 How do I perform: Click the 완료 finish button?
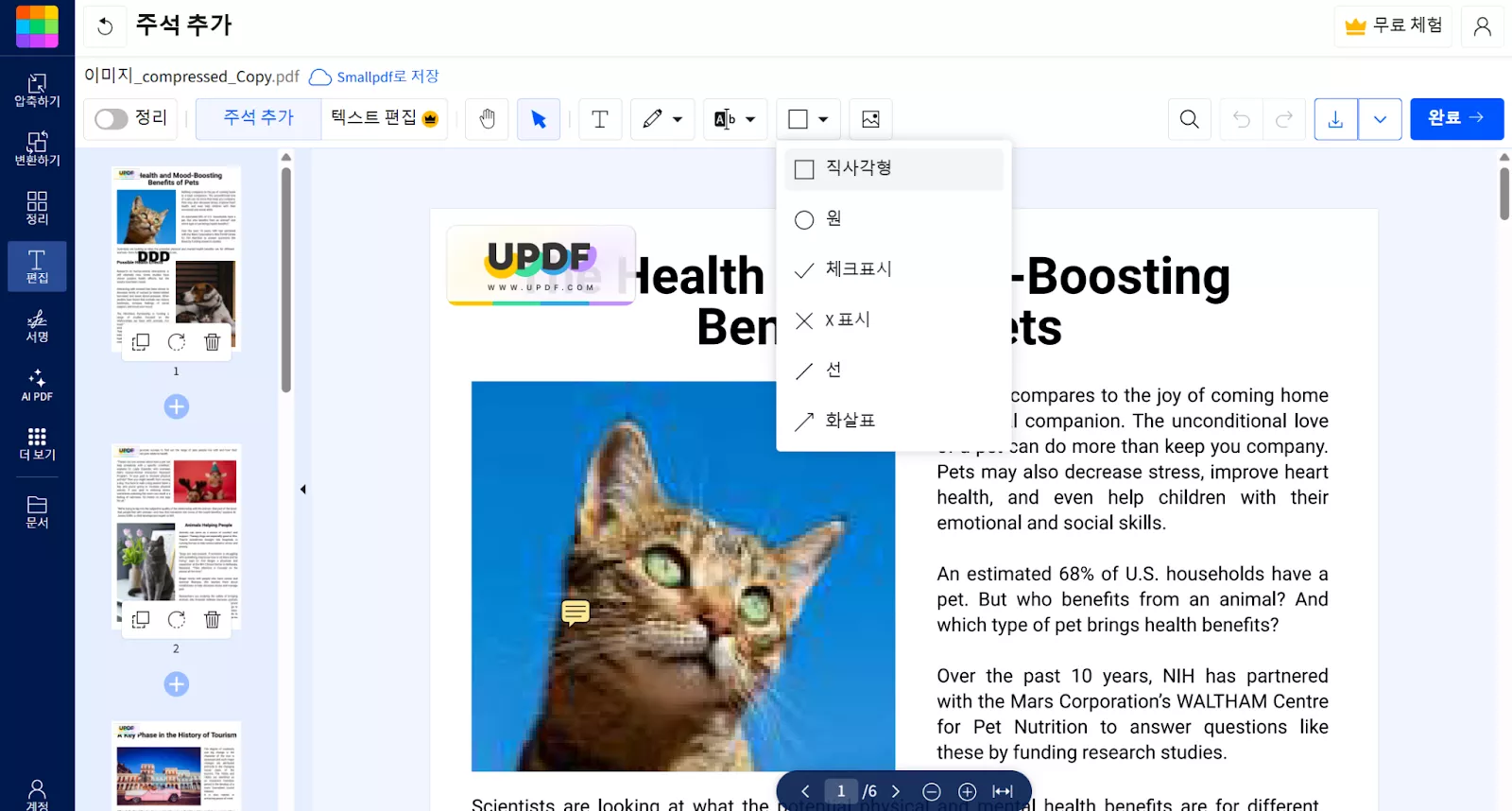coord(1456,118)
